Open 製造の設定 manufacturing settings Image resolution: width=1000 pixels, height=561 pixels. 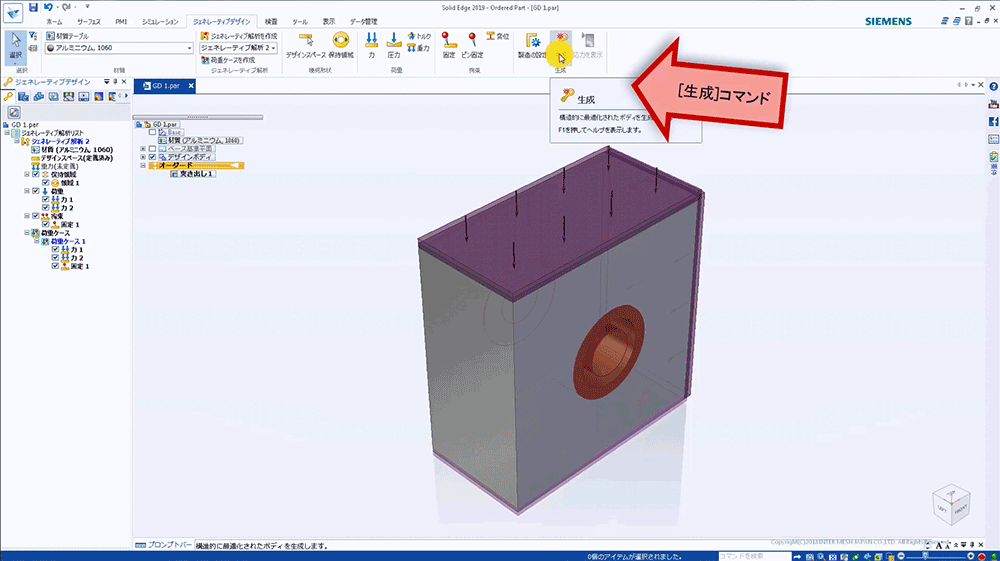coord(533,46)
